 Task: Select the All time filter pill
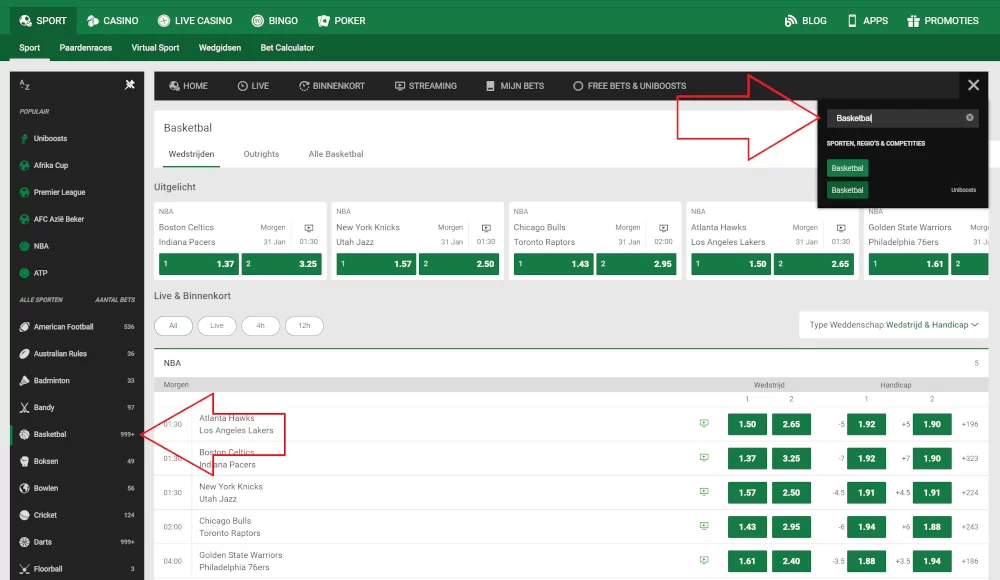173,325
